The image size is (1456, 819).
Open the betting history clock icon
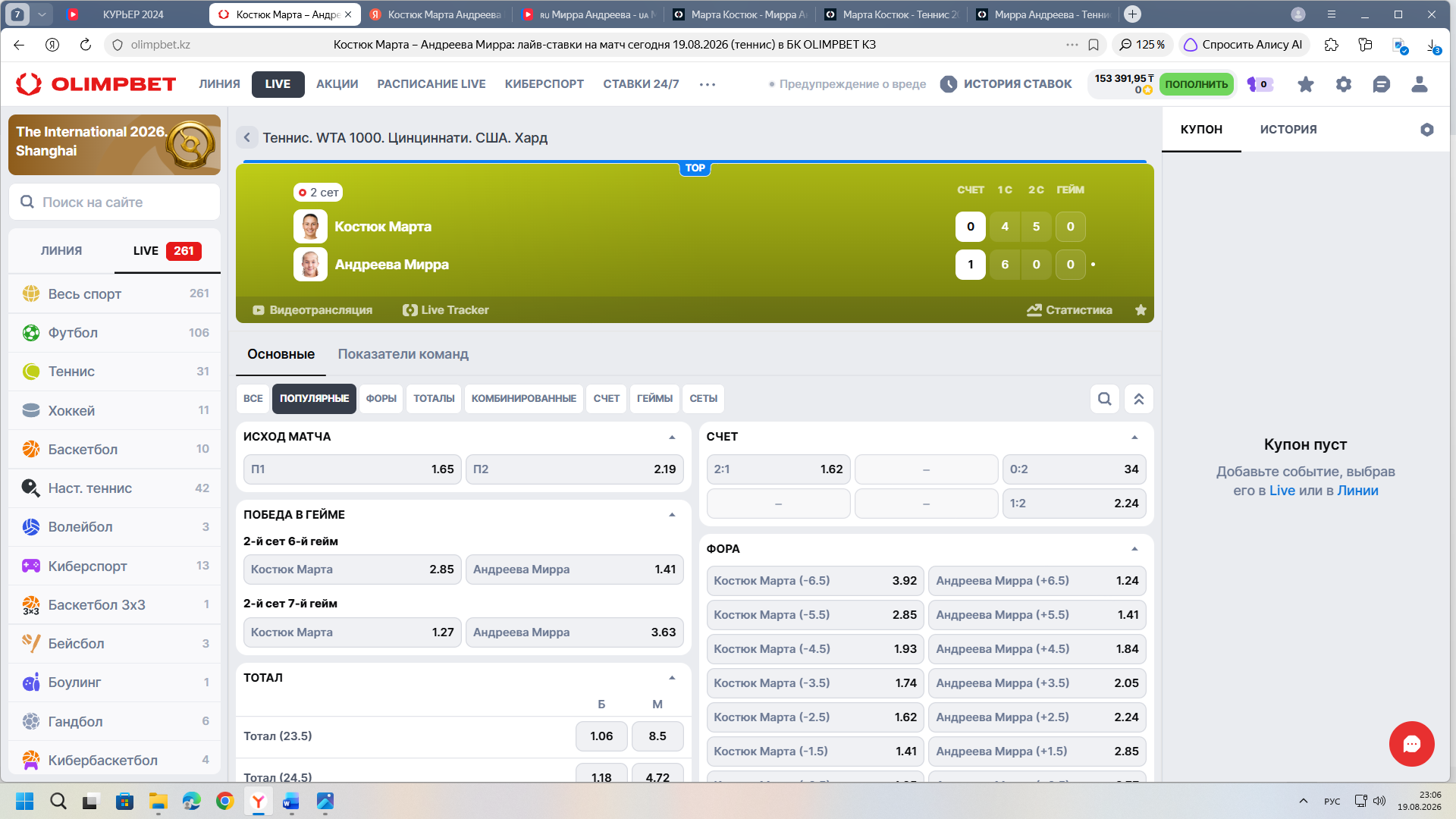pyautogui.click(x=948, y=84)
